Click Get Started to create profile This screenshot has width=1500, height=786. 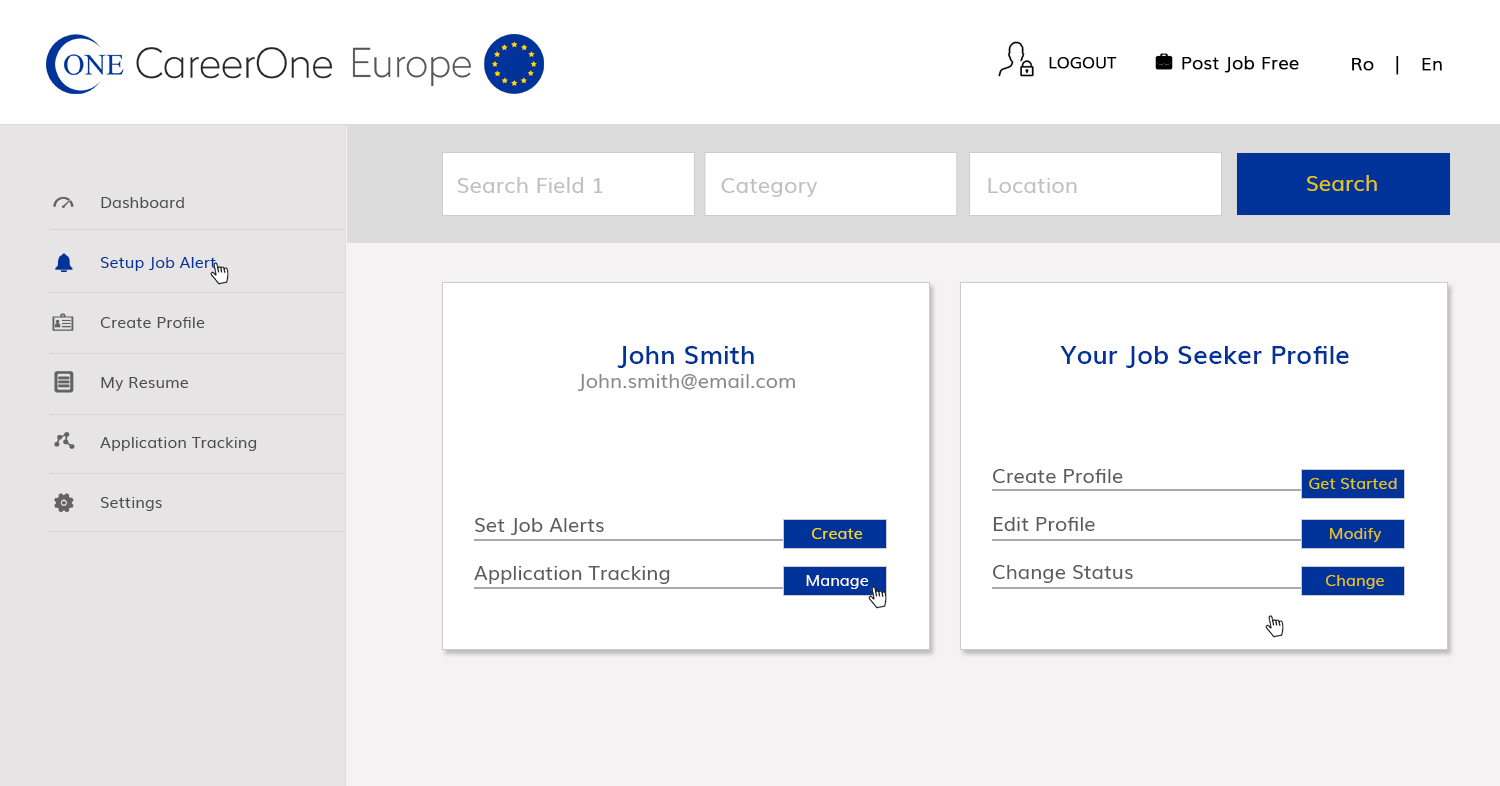pyautogui.click(x=1352, y=484)
